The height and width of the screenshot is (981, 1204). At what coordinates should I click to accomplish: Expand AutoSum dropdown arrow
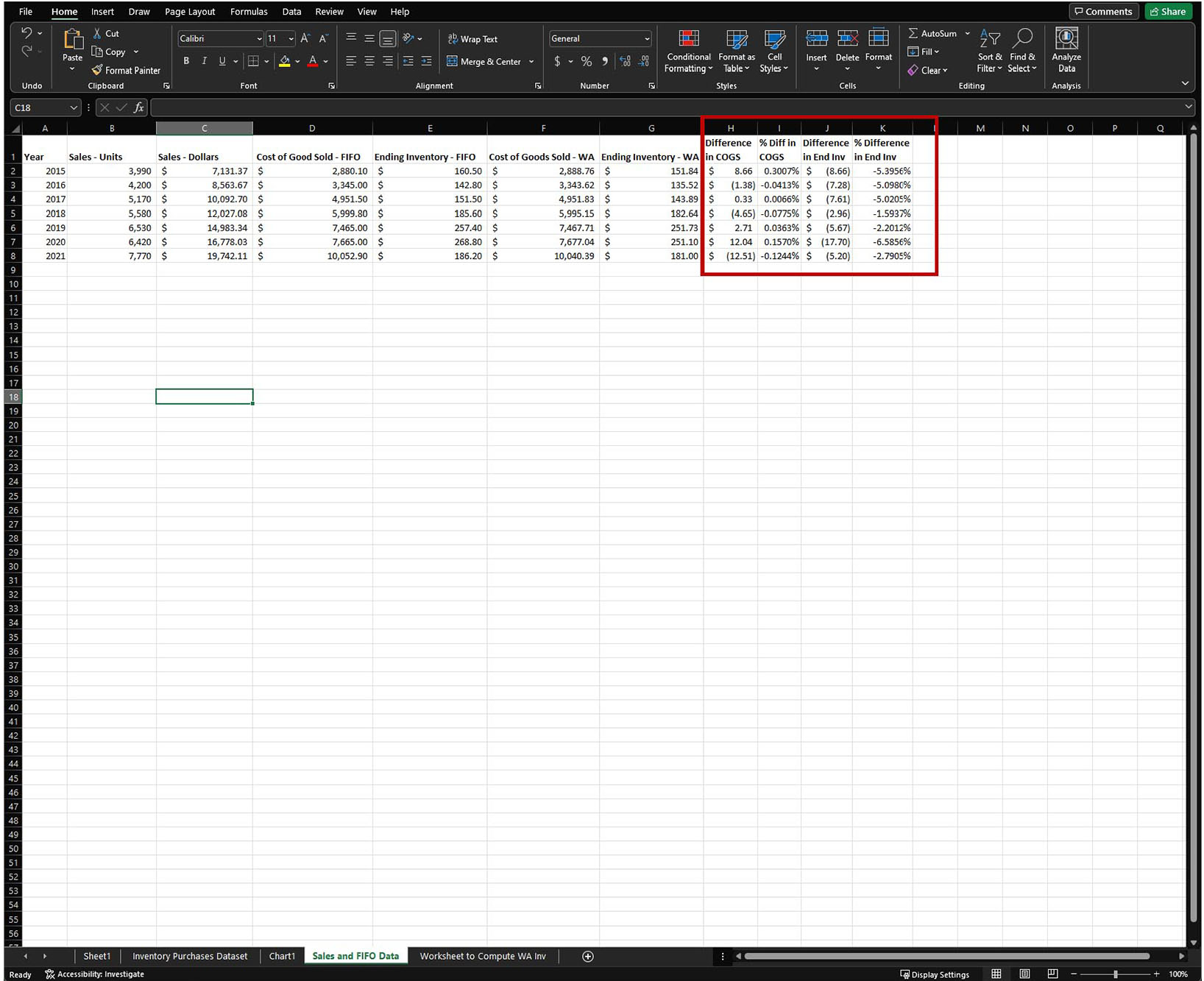tap(967, 33)
